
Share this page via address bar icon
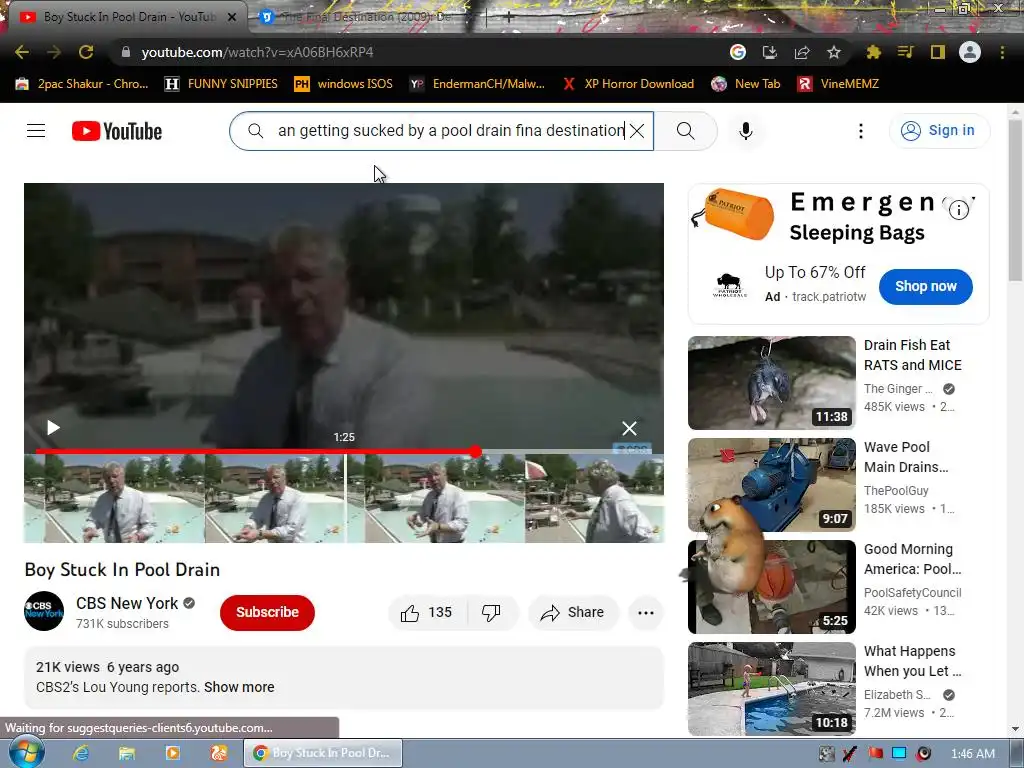(x=802, y=52)
